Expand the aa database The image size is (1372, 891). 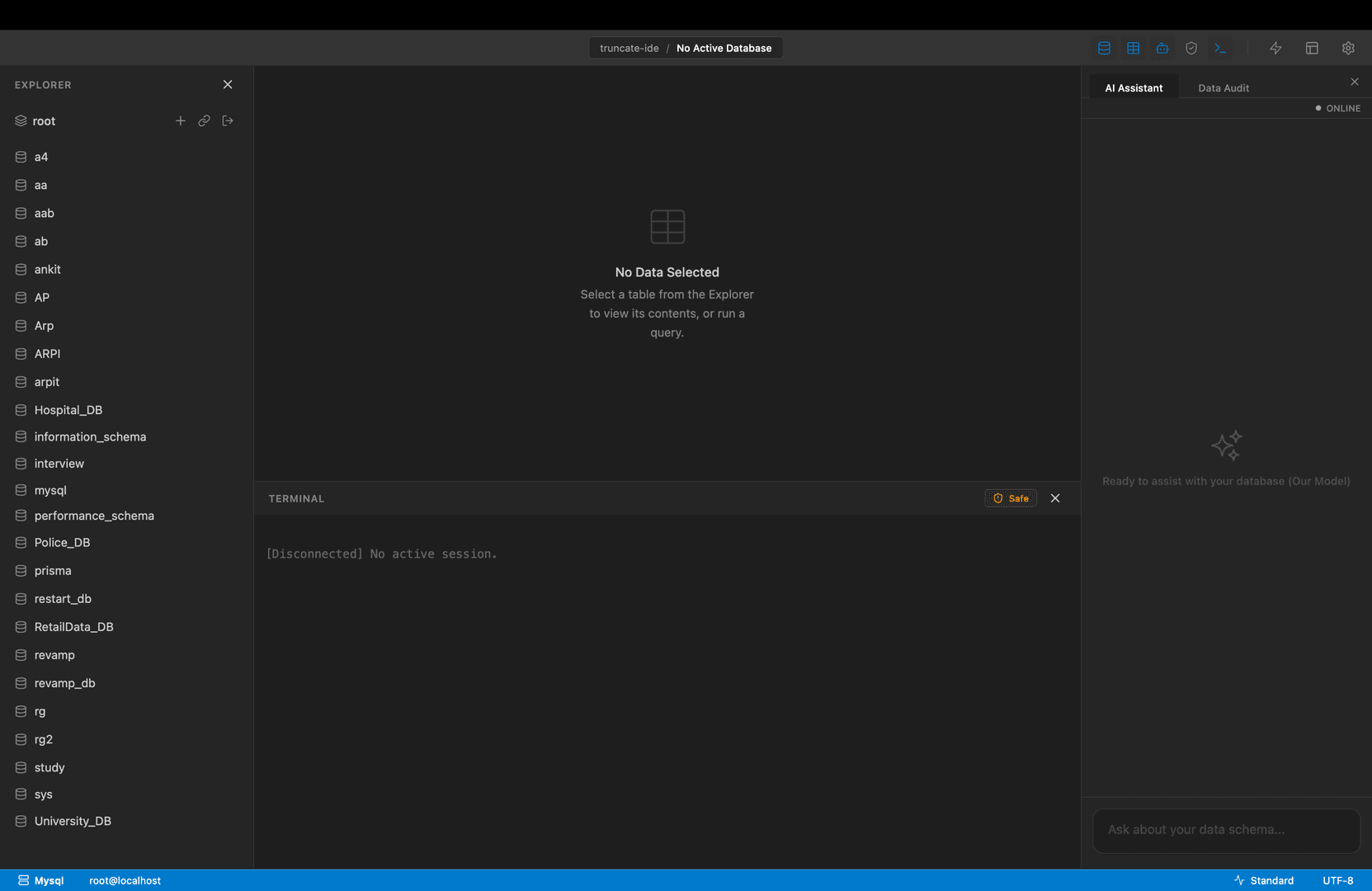pos(126,185)
